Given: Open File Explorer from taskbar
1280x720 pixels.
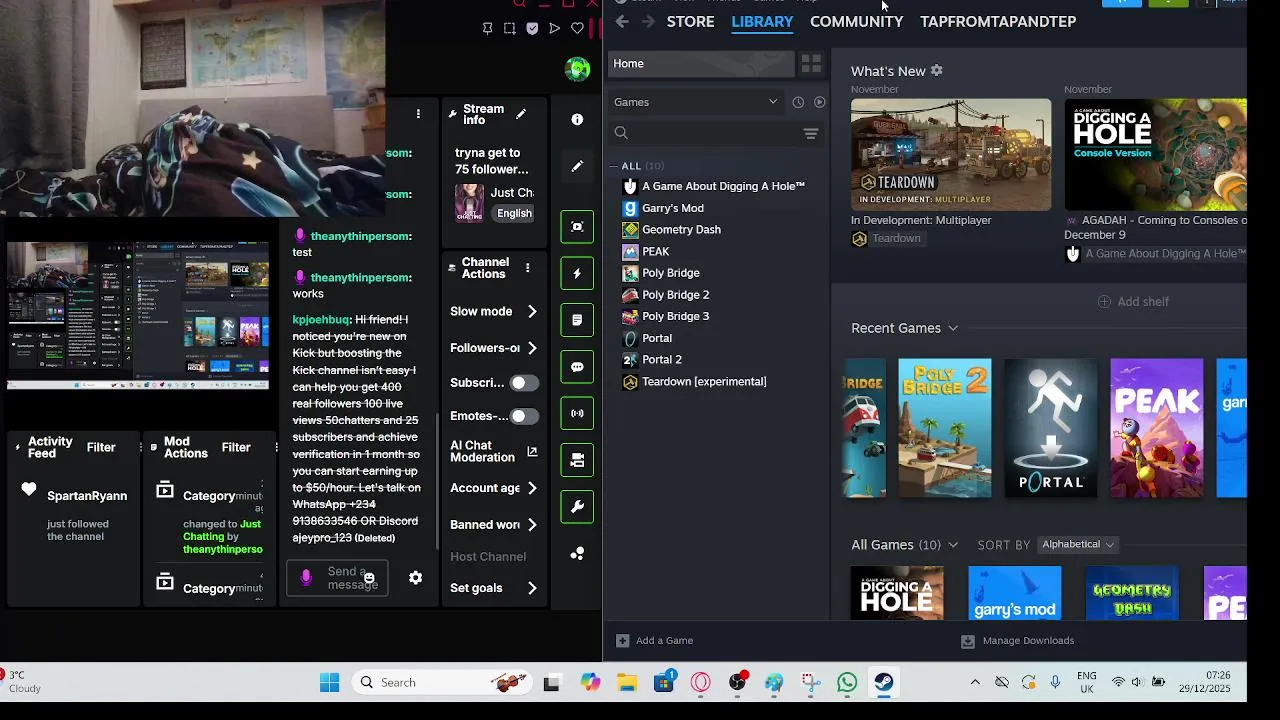Looking at the screenshot, I should click(x=627, y=683).
